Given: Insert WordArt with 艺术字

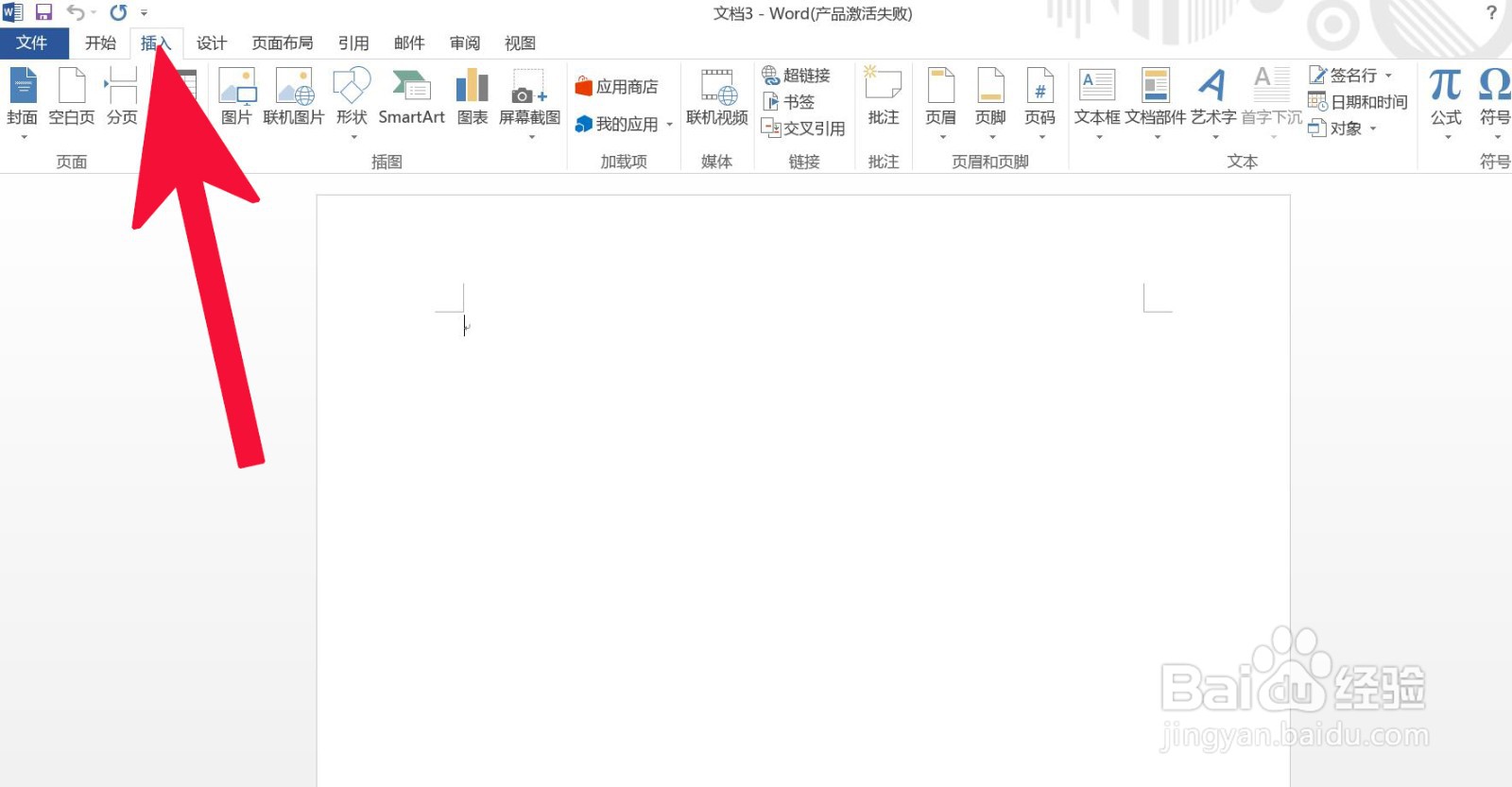Looking at the screenshot, I should pos(1213,95).
